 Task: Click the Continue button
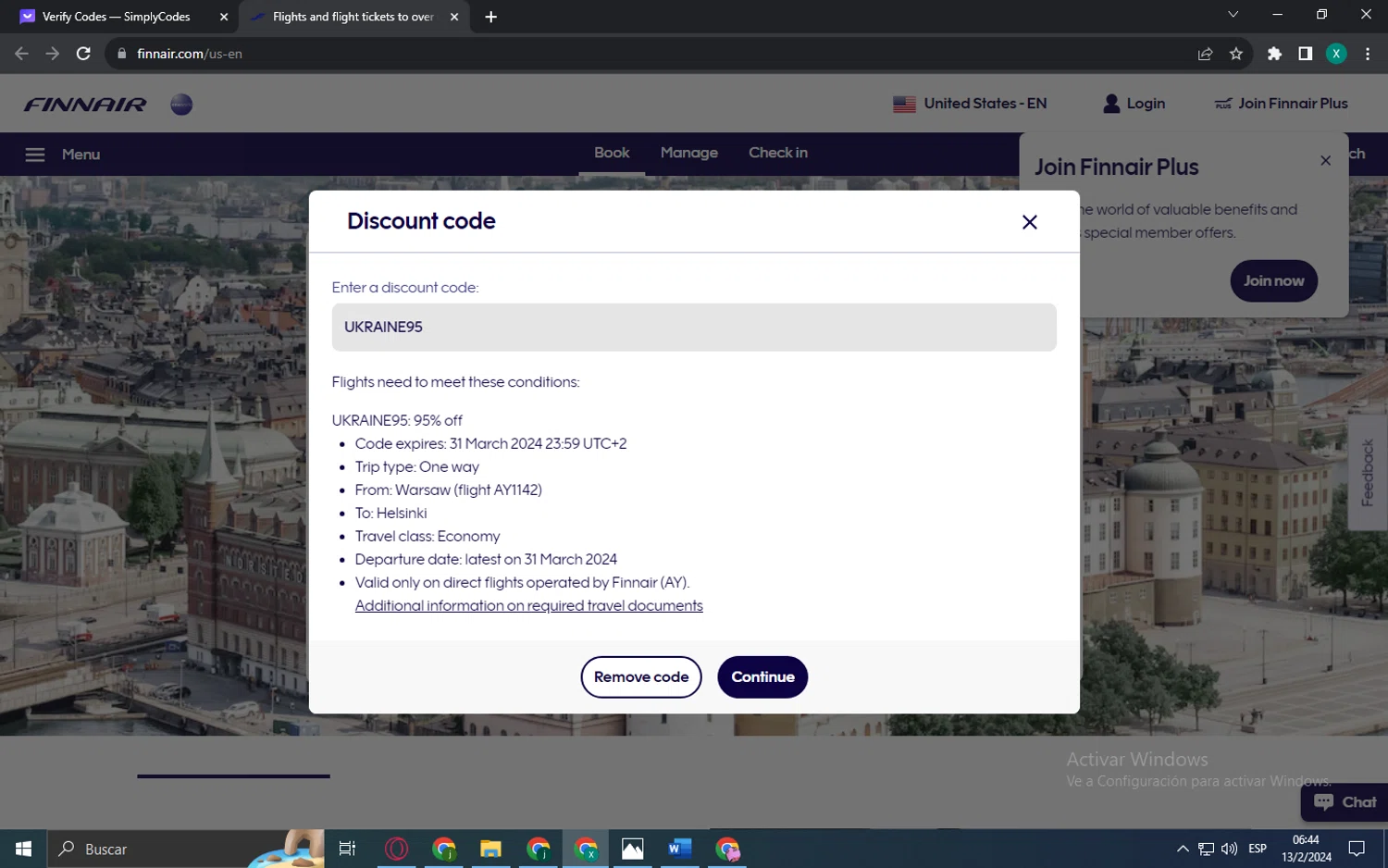pyautogui.click(x=762, y=676)
